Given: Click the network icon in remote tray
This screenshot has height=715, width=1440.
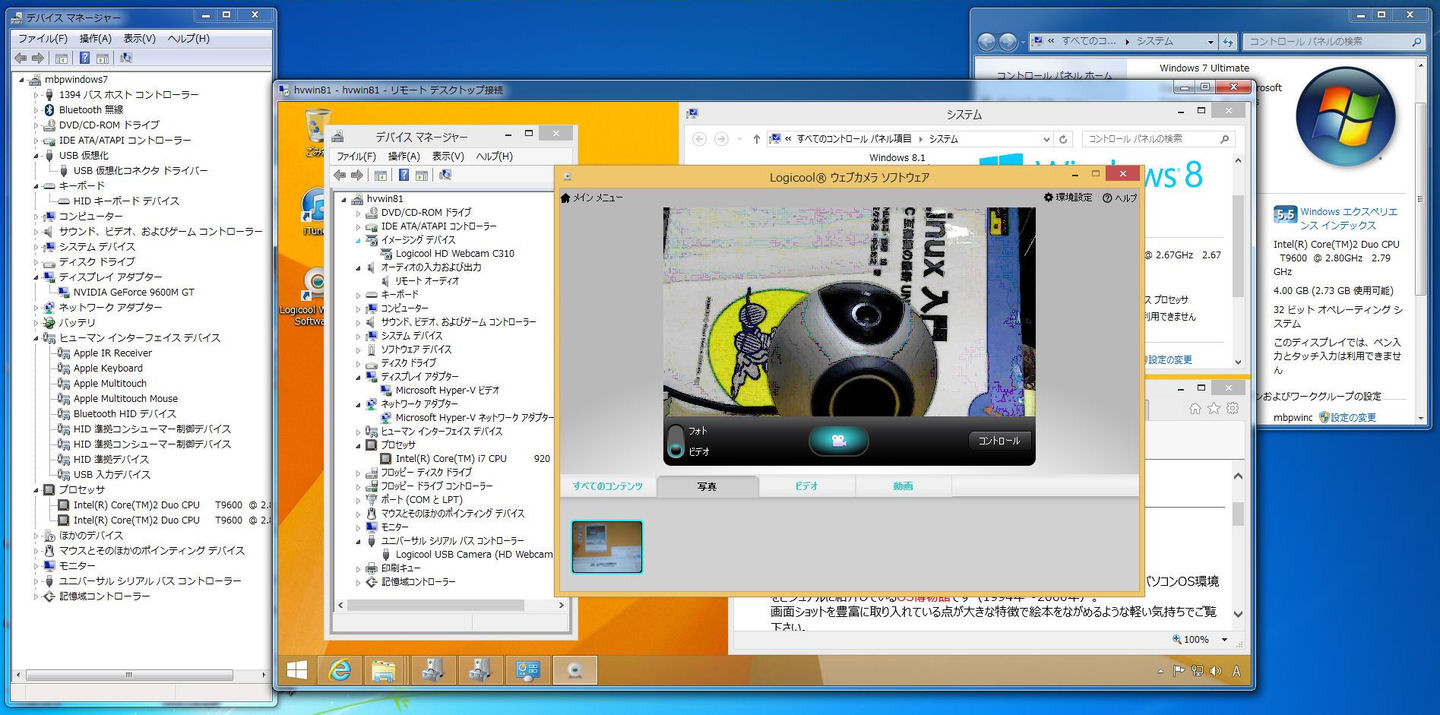Looking at the screenshot, I should (1195, 671).
